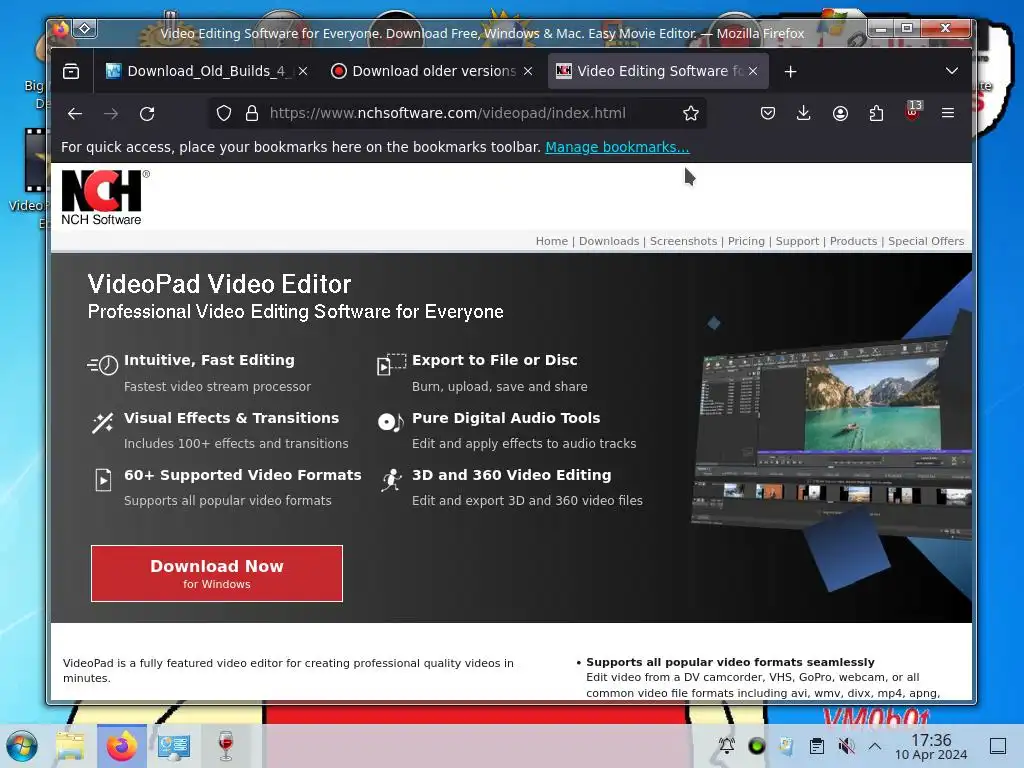
Task: Reload the page with the refresh icon
Action: point(147,114)
